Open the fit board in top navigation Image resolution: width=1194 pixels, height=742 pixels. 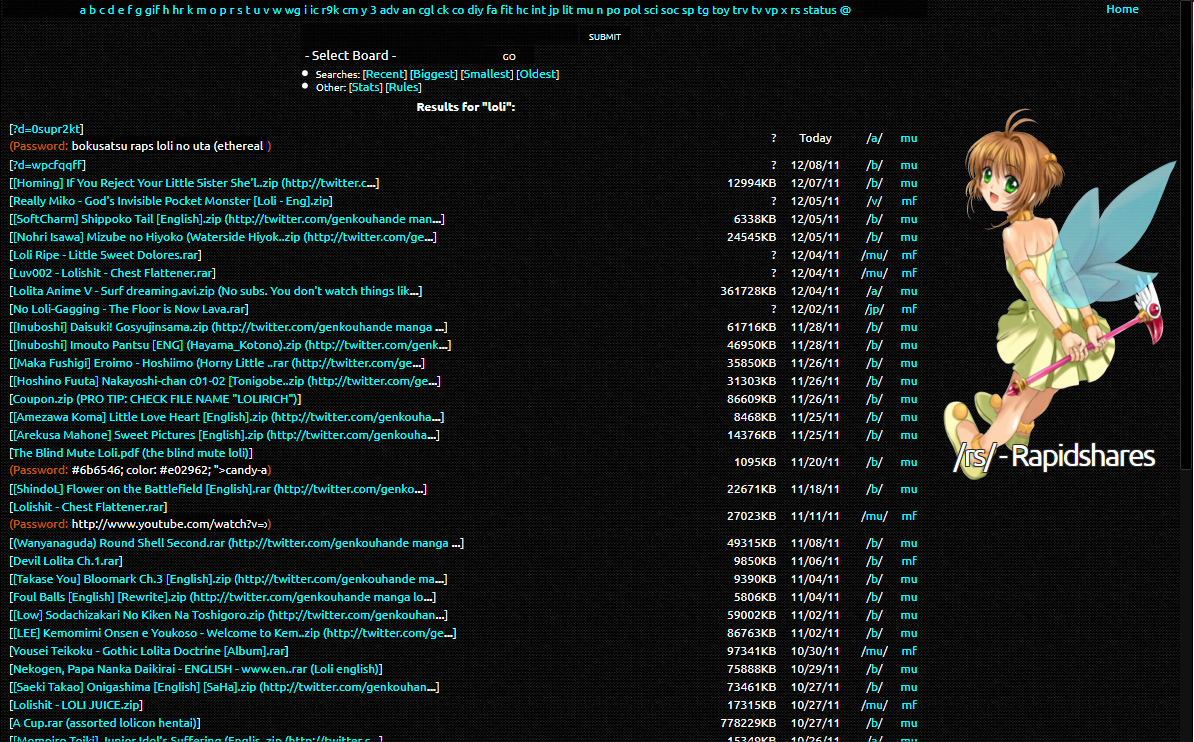click(x=506, y=10)
